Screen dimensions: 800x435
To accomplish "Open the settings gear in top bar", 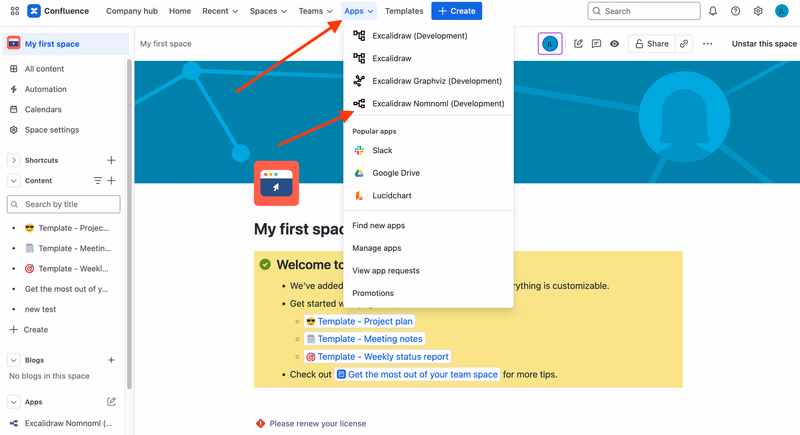I will [758, 11].
